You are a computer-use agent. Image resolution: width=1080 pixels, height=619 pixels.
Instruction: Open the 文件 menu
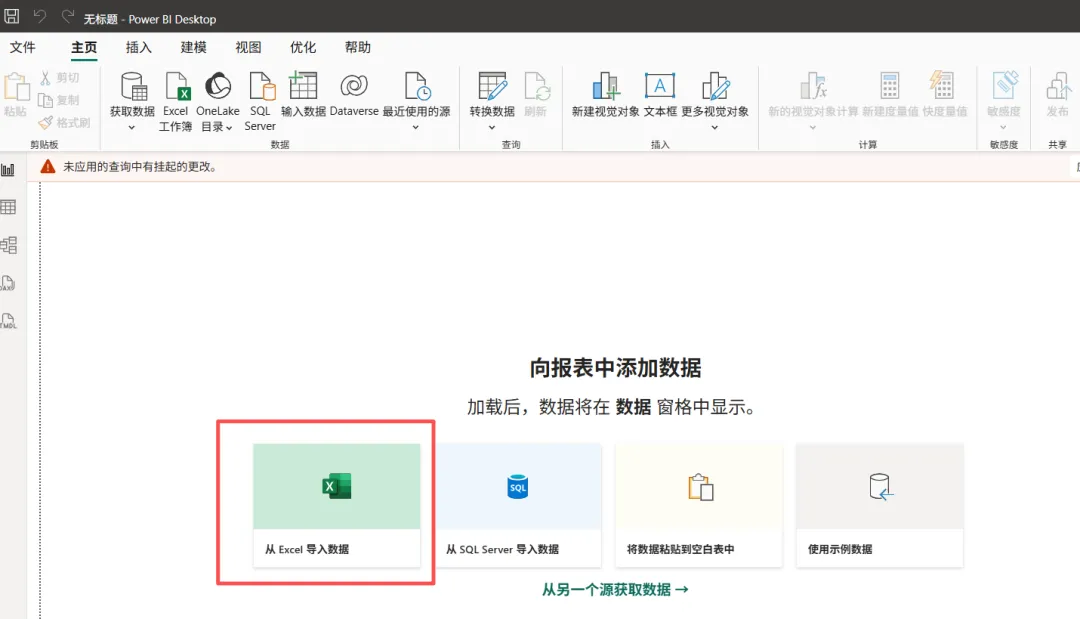23,48
